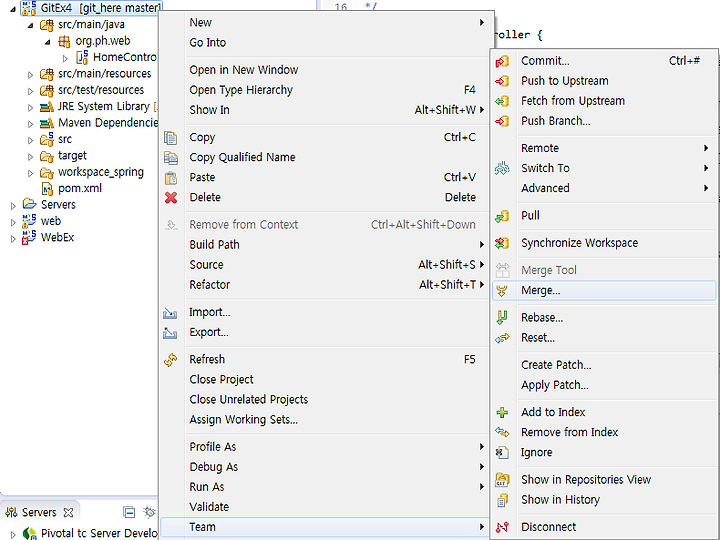
Task: Expand the HomeController file node
Action: tap(65, 58)
